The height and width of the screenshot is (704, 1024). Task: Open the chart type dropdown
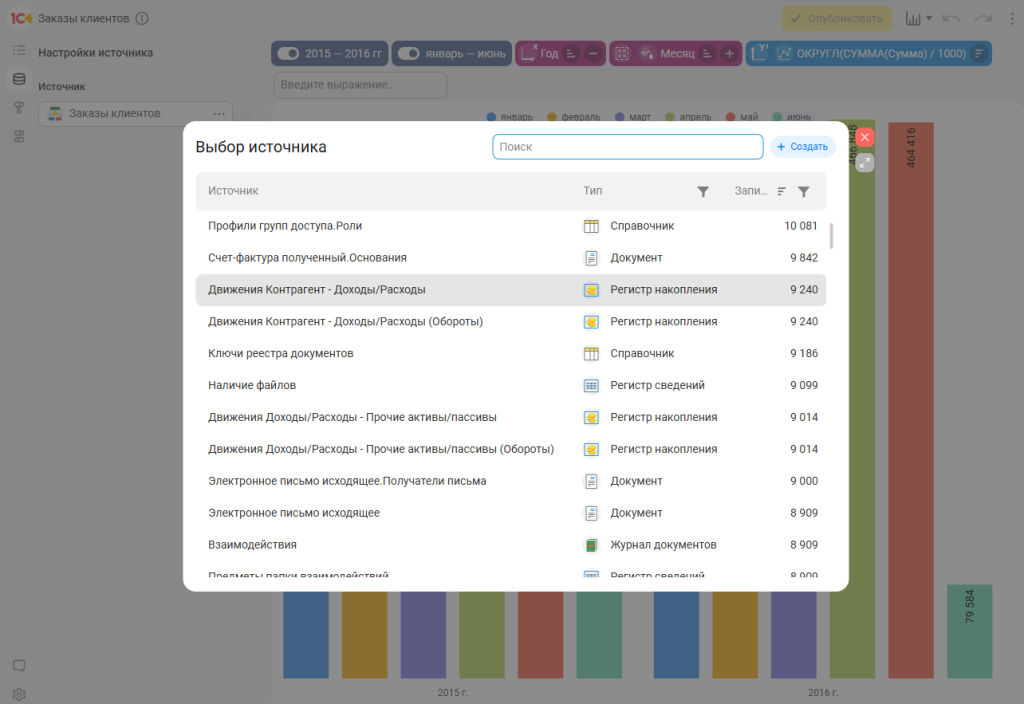918,18
